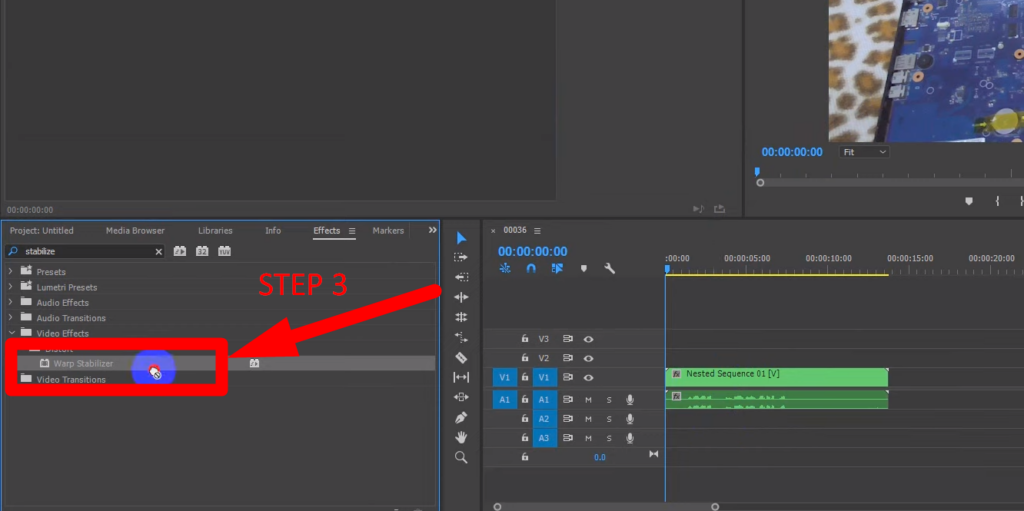Switch to the Media Browser tab
This screenshot has height=511, width=1024.
(x=135, y=231)
